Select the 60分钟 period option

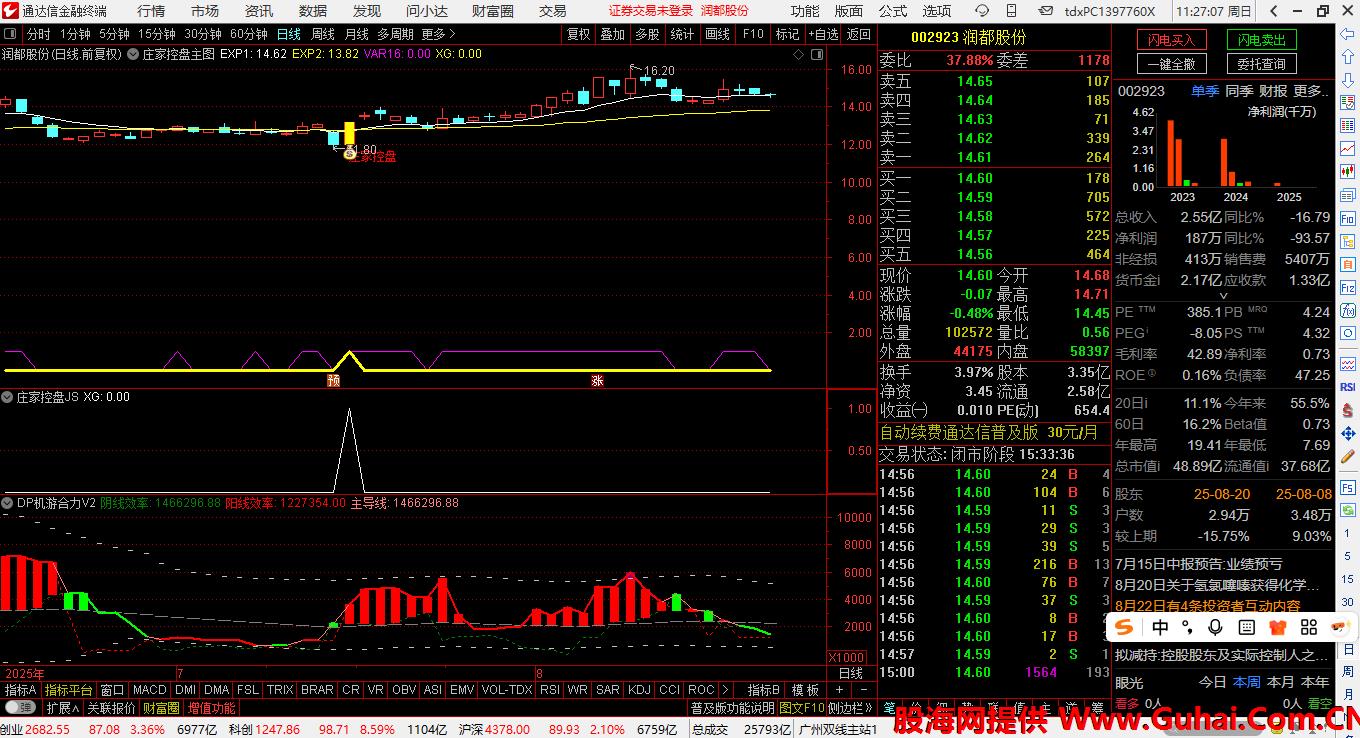(248, 34)
